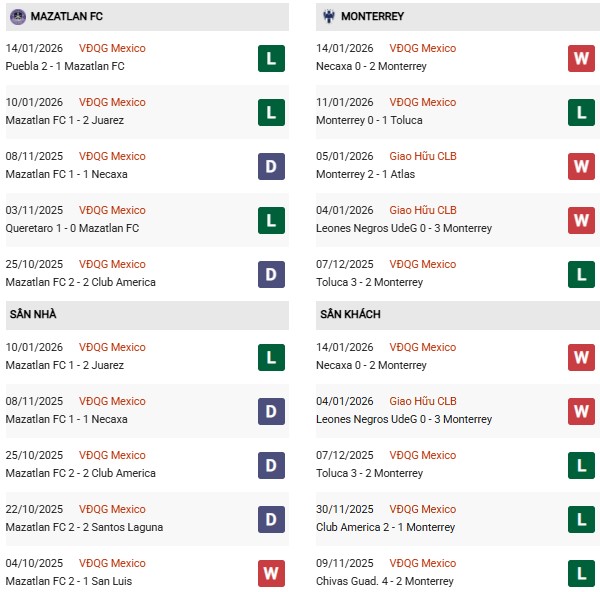The image size is (600, 592).
Task: Click the W badge for Necaxa 0-2 Monterrey on 14/01/2026 in the top list
Action: tap(581, 58)
